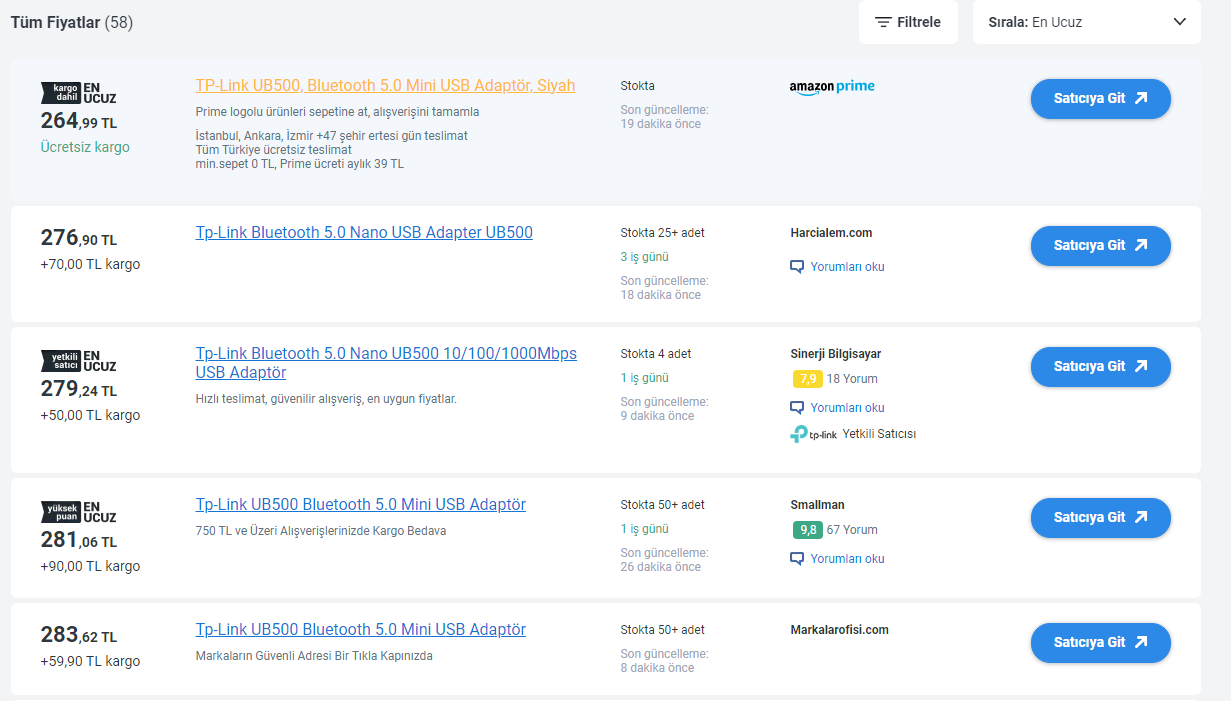1231x701 pixels.
Task: Click comment icon under Smallman seller
Action: (x=797, y=559)
